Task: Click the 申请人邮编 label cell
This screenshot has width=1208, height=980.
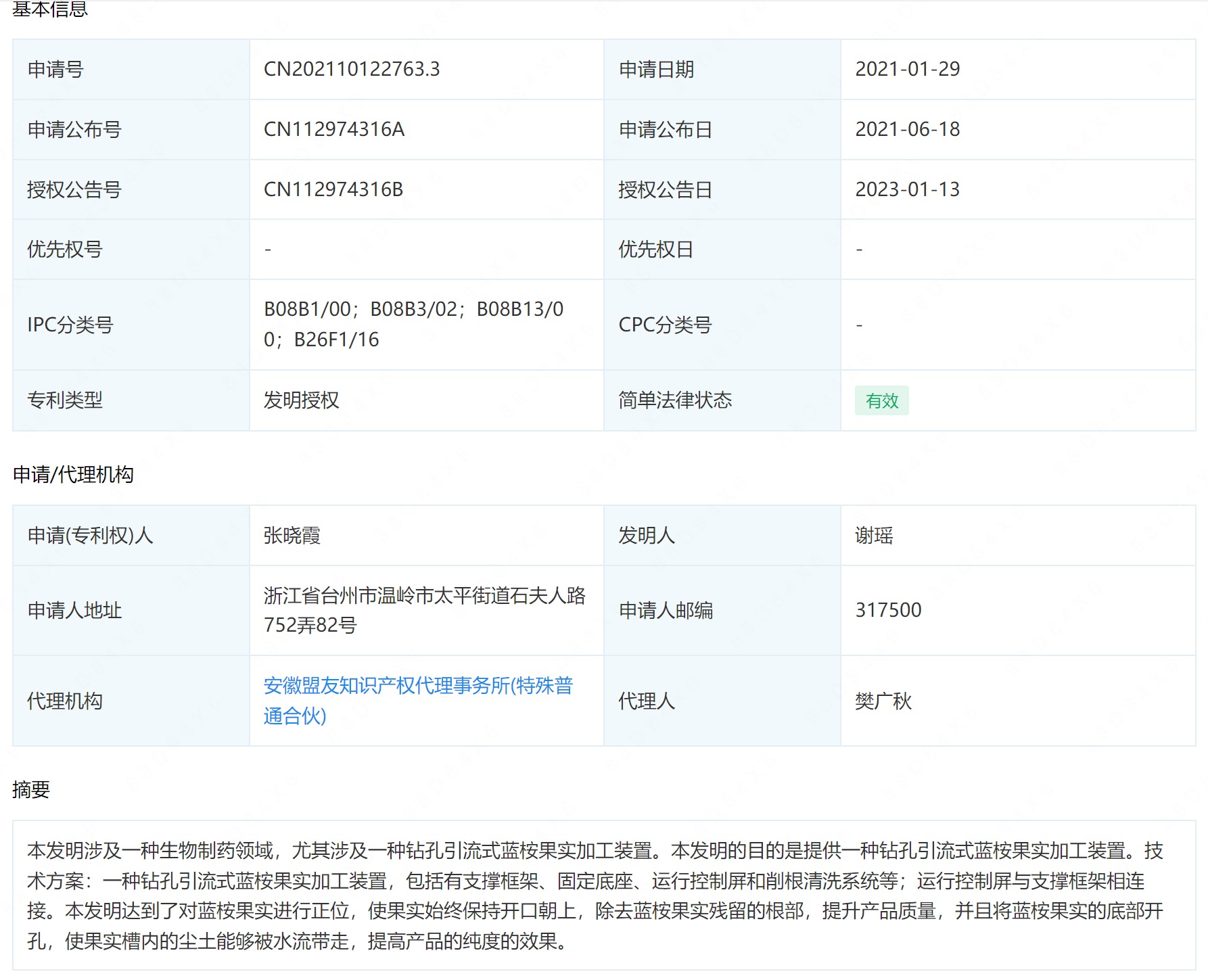Action: point(722,610)
